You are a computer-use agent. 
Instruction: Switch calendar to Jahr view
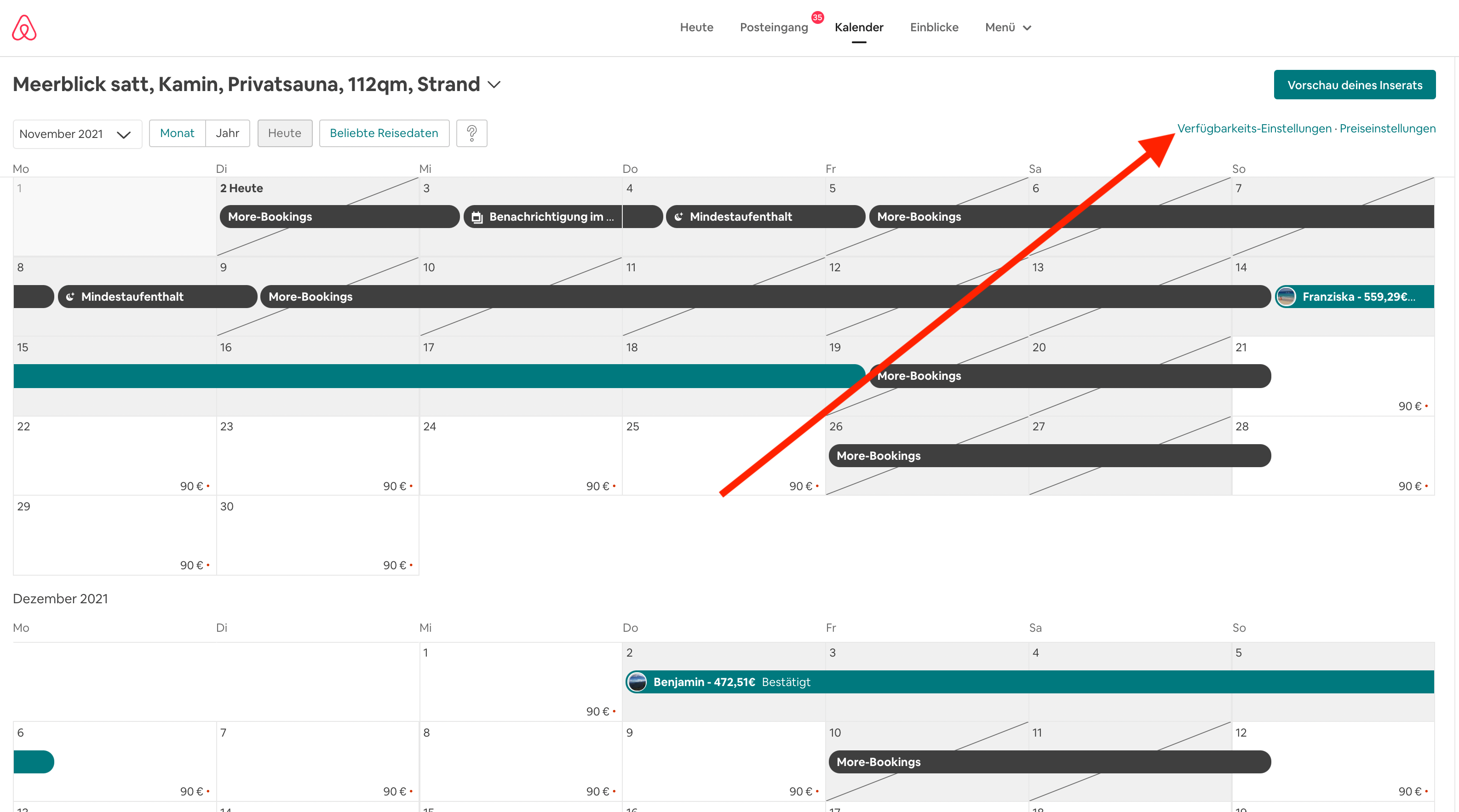pos(227,133)
